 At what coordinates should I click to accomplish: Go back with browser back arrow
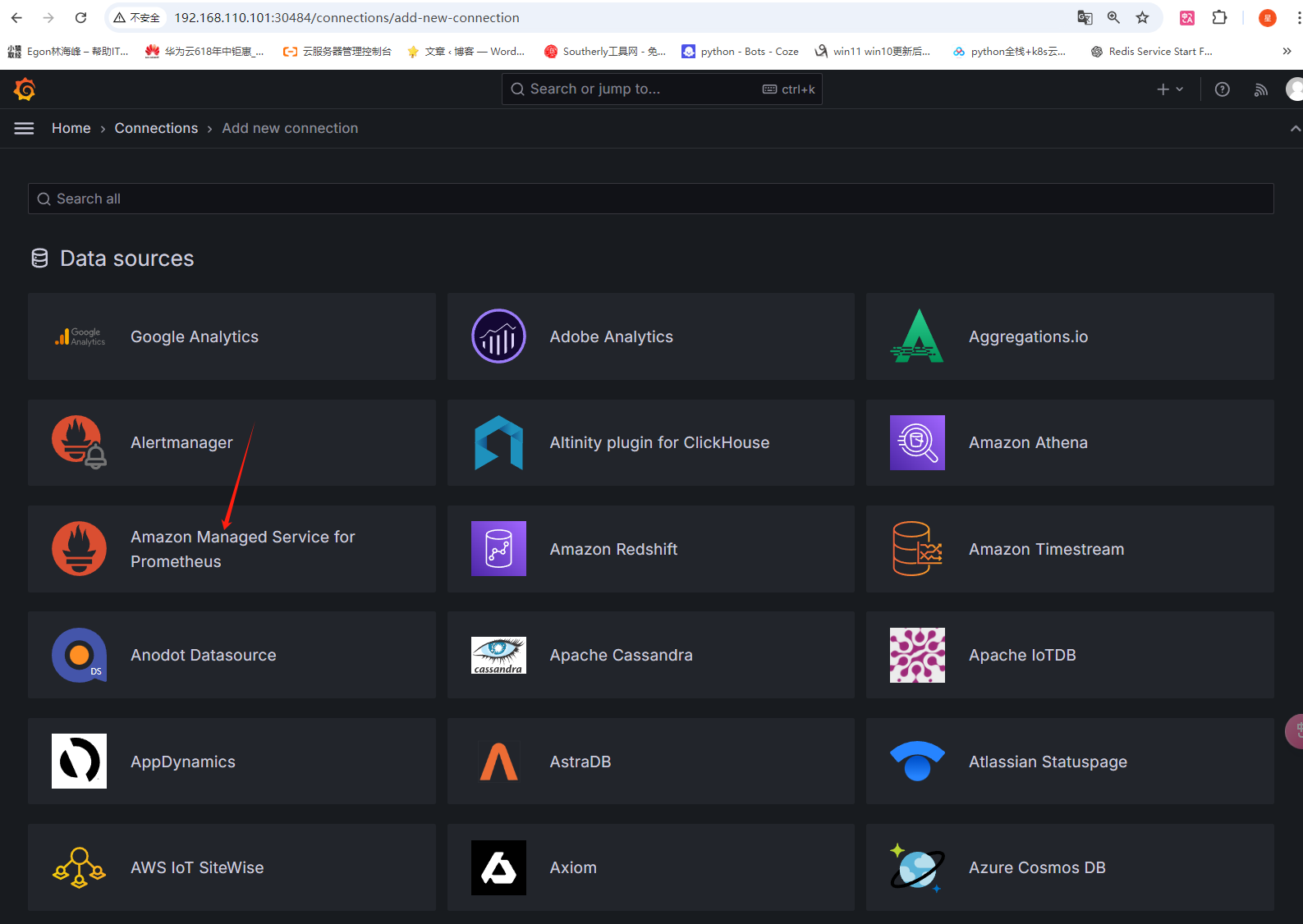point(16,17)
